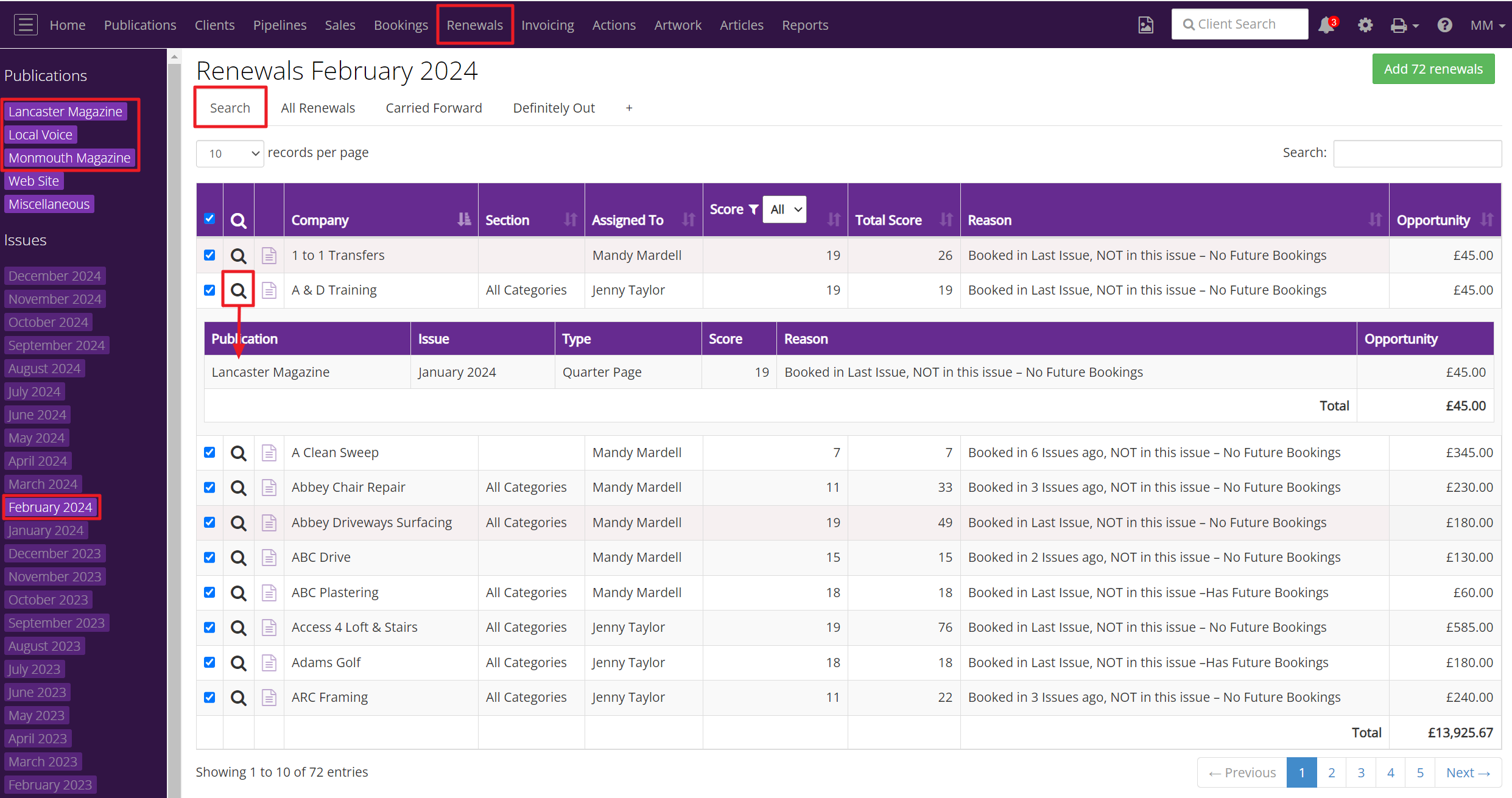Click the Client Search field
The width and height of the screenshot is (1512, 798).
1239,24
